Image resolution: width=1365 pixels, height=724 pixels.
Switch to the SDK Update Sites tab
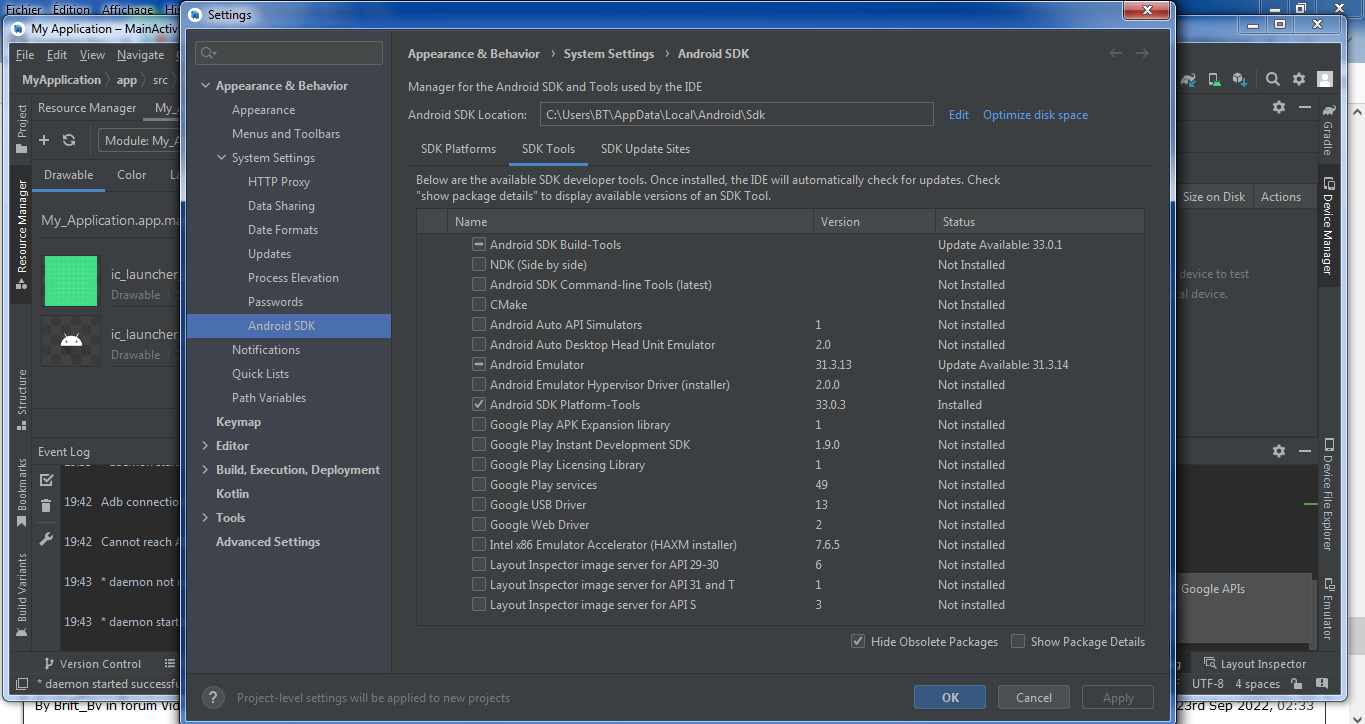tap(645, 149)
